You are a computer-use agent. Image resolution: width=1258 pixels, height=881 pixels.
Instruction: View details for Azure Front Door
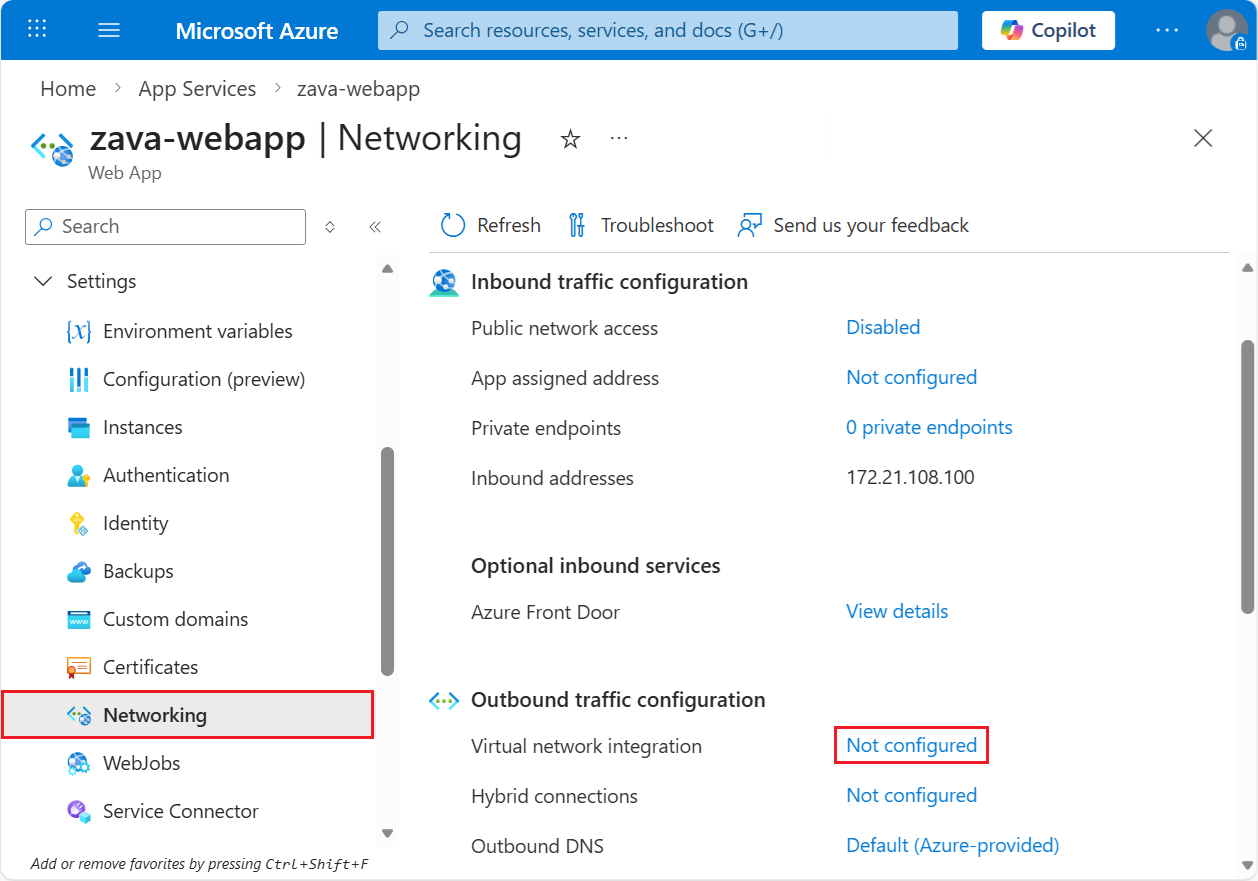pyautogui.click(x=896, y=611)
